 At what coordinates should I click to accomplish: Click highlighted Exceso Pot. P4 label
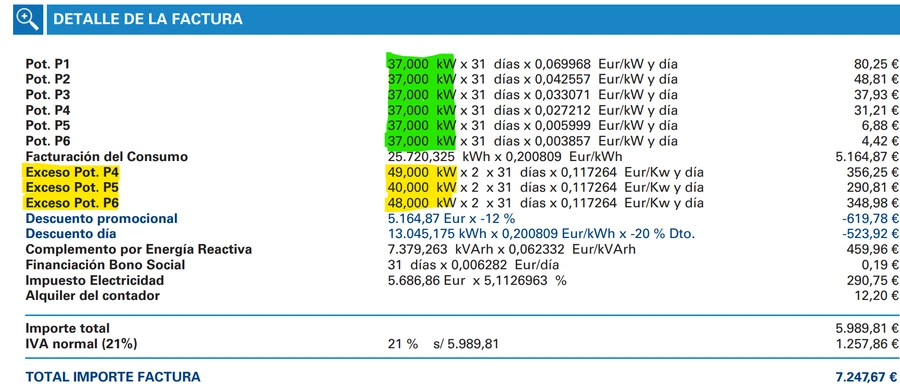point(72,172)
